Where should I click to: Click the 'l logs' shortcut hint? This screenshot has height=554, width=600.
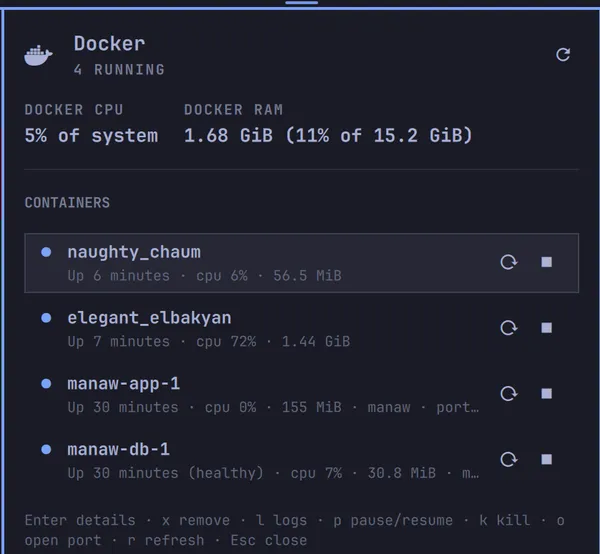click(282, 521)
